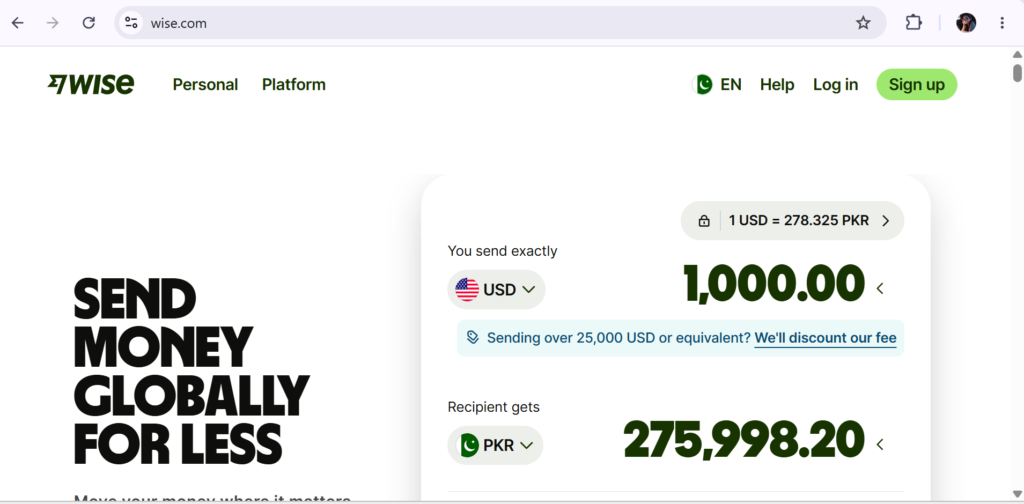The width and height of the screenshot is (1024, 504).
Task: Open the EN language selector
Action: pos(717,84)
